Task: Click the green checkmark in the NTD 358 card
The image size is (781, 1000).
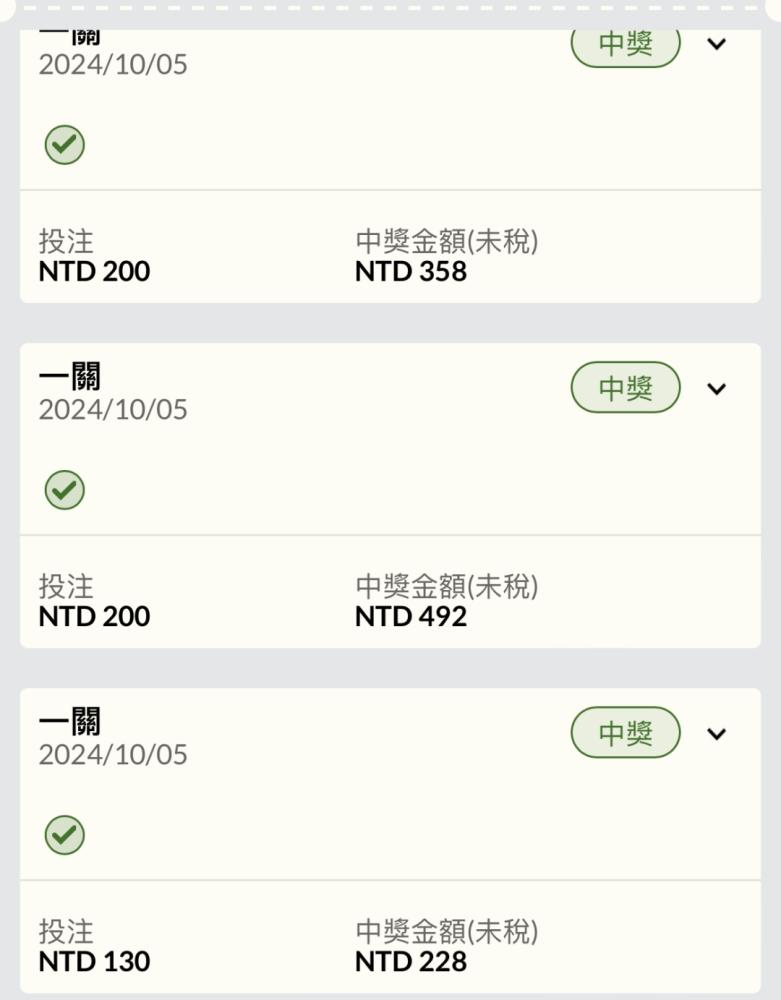Action: (64, 145)
